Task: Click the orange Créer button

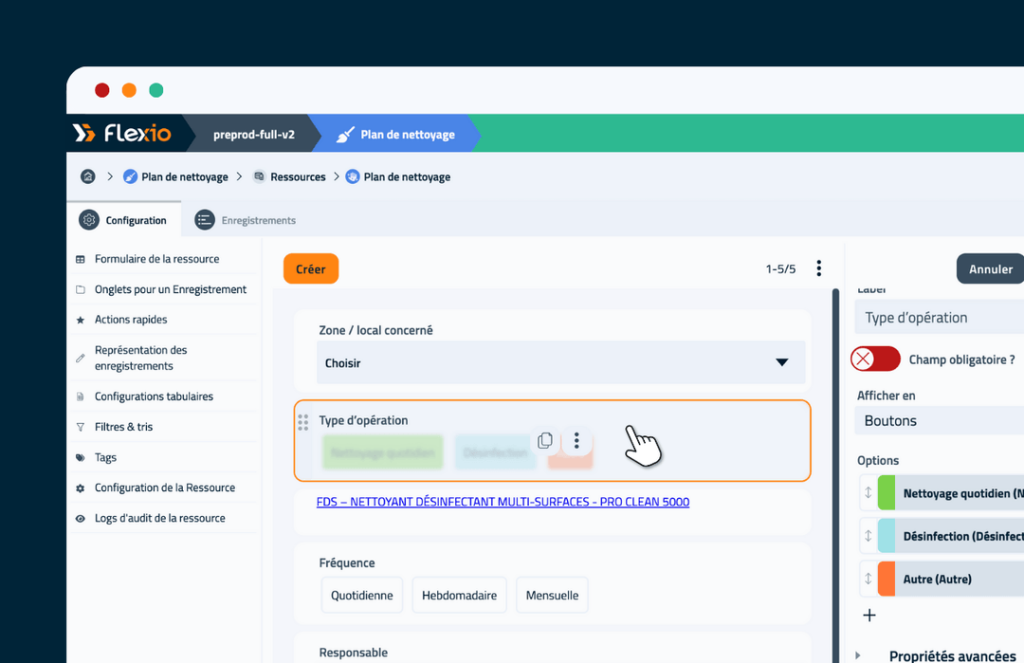Action: (311, 269)
